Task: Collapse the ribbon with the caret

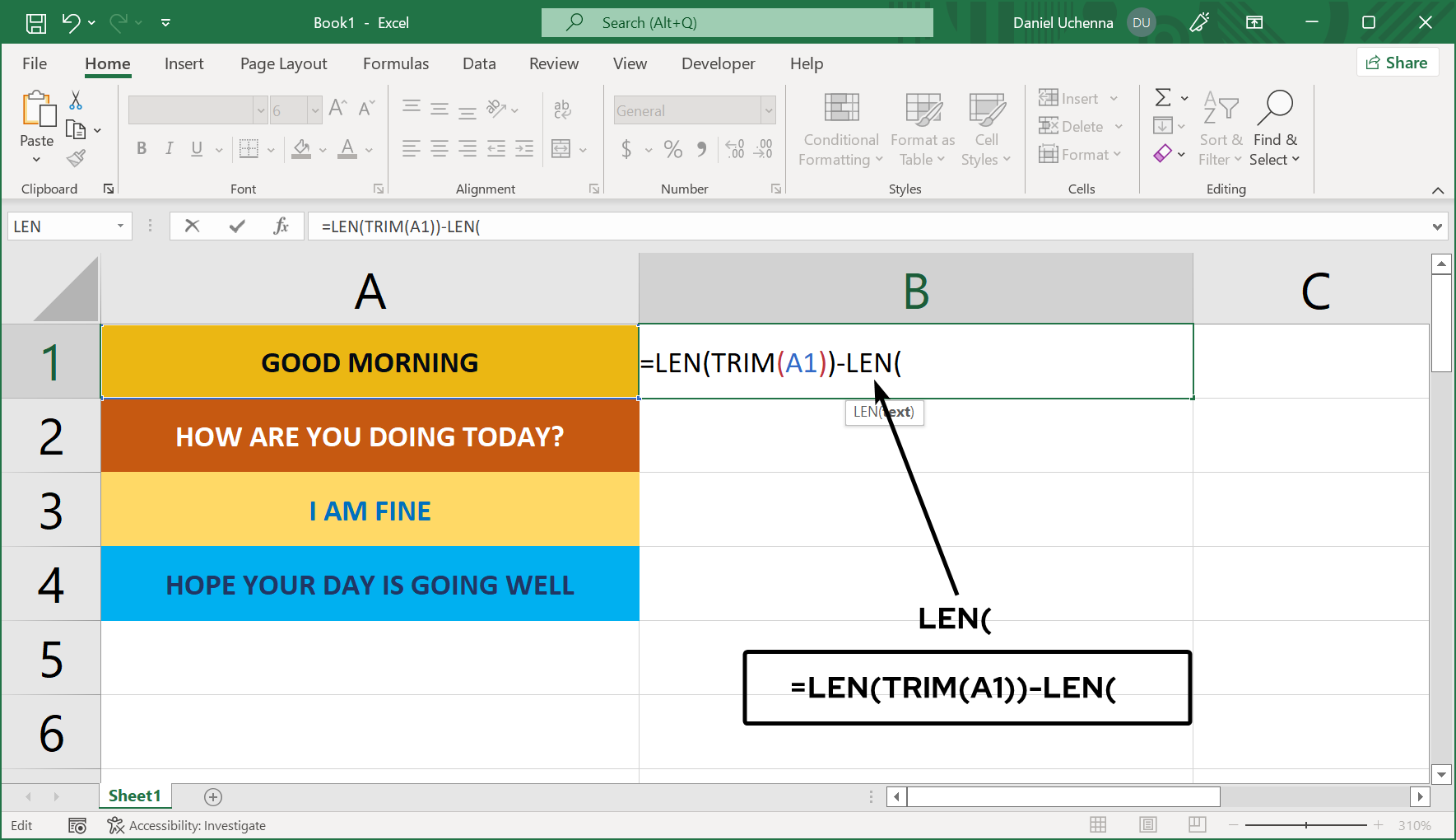Action: pos(1438,190)
